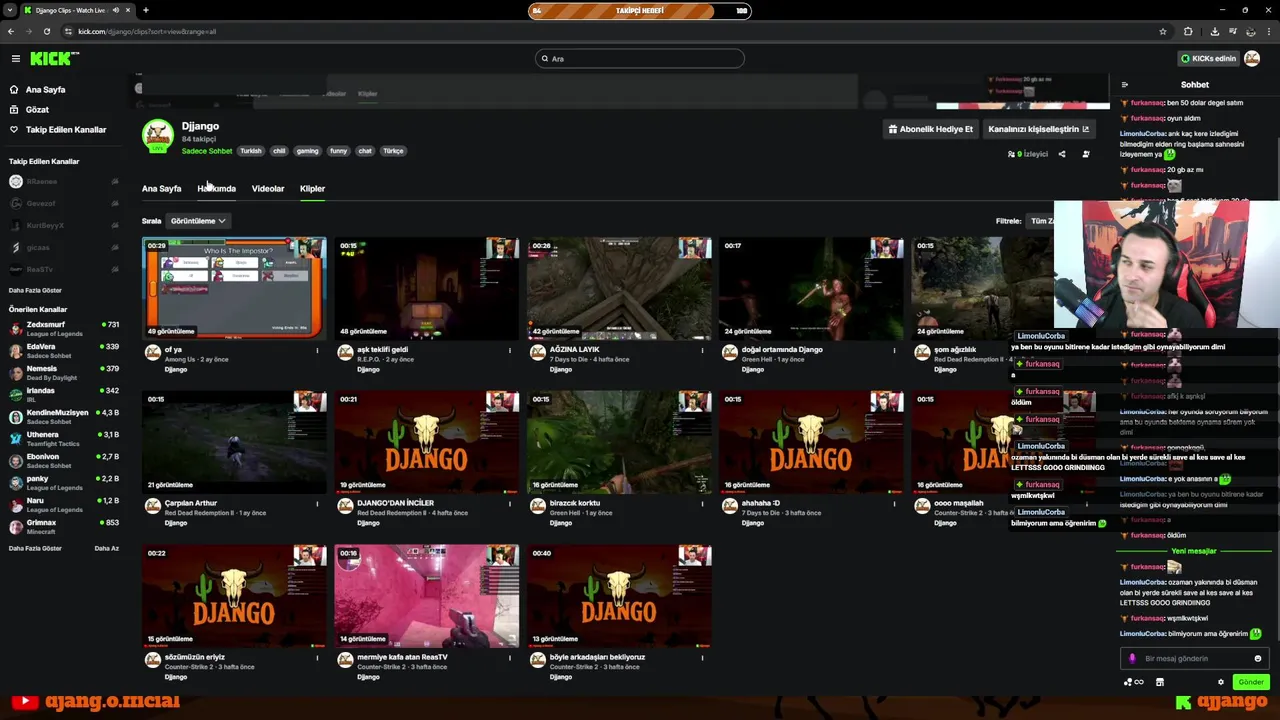Open options menu of 'AĞZINA LAYIK' clip
The width and height of the screenshot is (1280, 720).
pyautogui.click(x=702, y=350)
